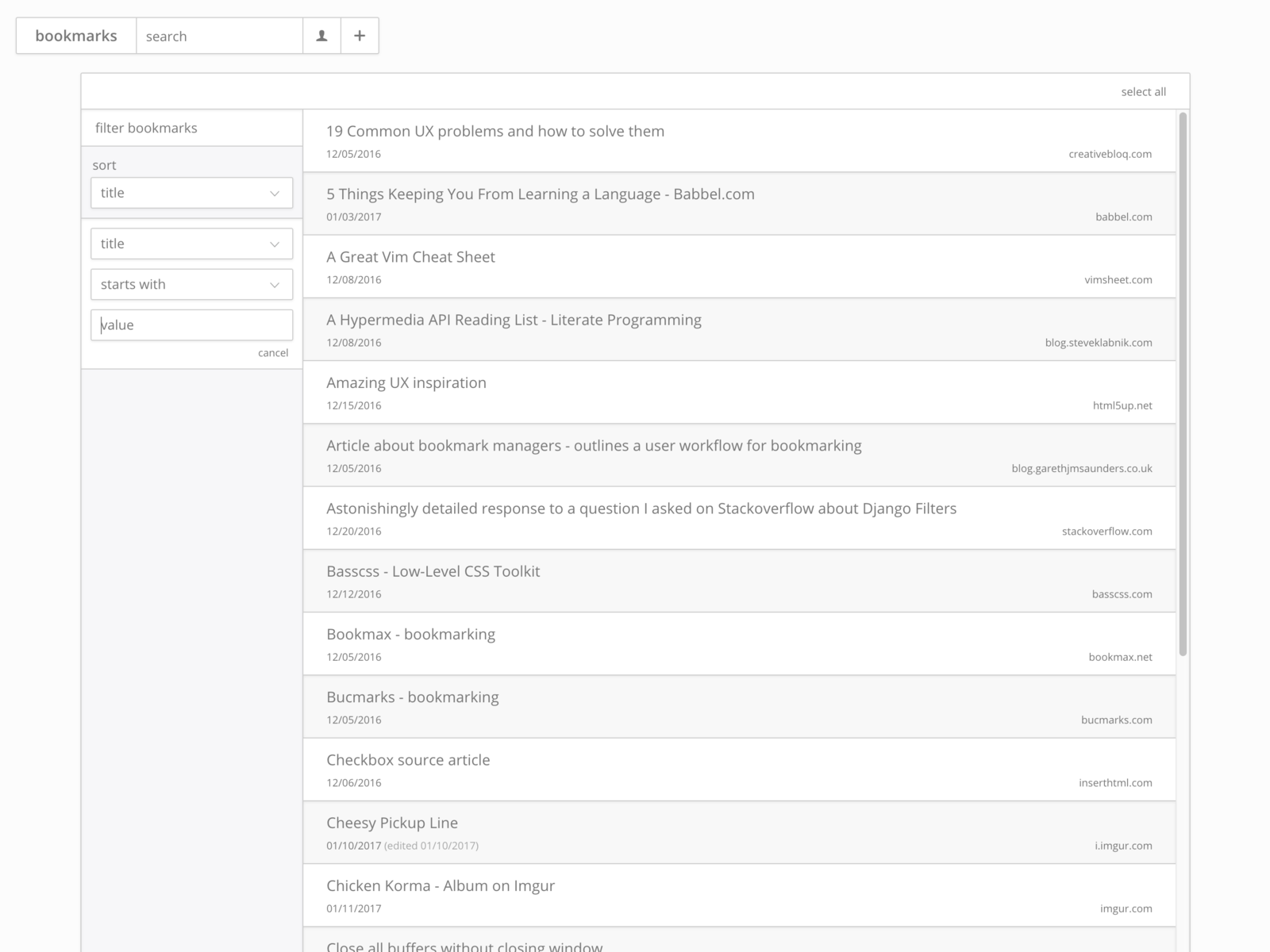Select "Bookmax - bookmarking" entry
1270x952 pixels.
click(410, 634)
